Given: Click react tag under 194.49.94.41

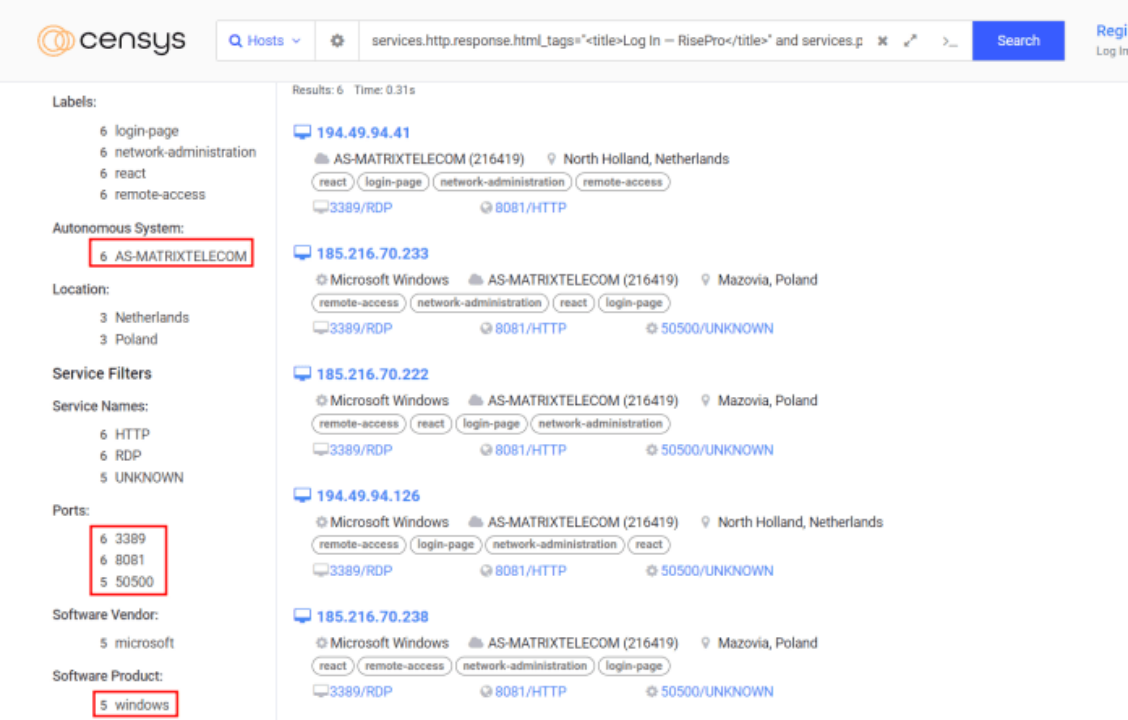Looking at the screenshot, I should tap(332, 183).
